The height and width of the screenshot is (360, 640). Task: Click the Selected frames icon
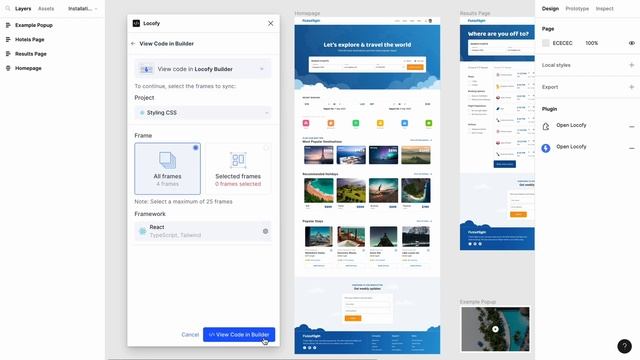coord(238,160)
